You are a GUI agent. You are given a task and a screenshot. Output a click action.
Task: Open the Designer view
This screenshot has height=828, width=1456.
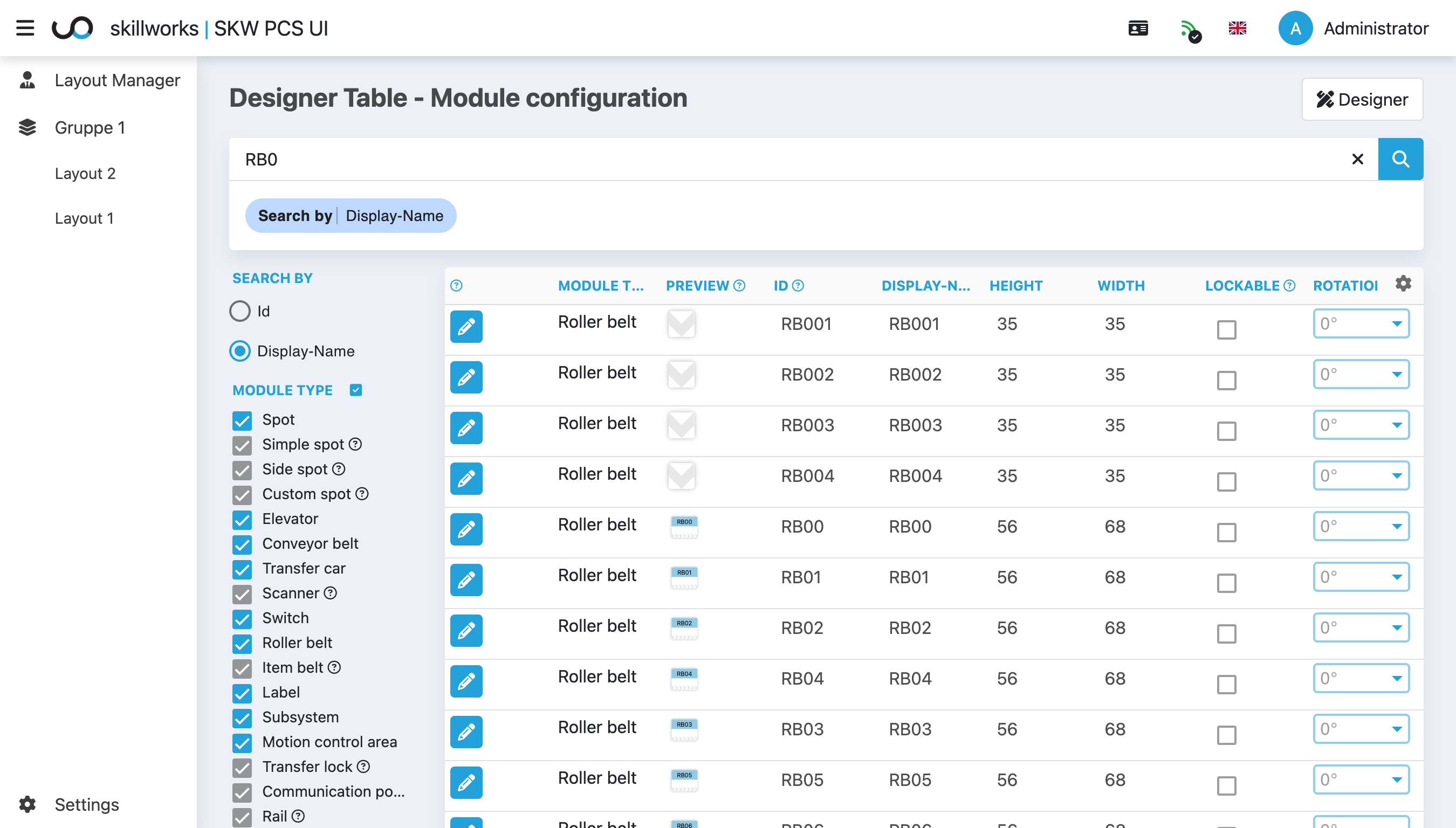(1362, 99)
